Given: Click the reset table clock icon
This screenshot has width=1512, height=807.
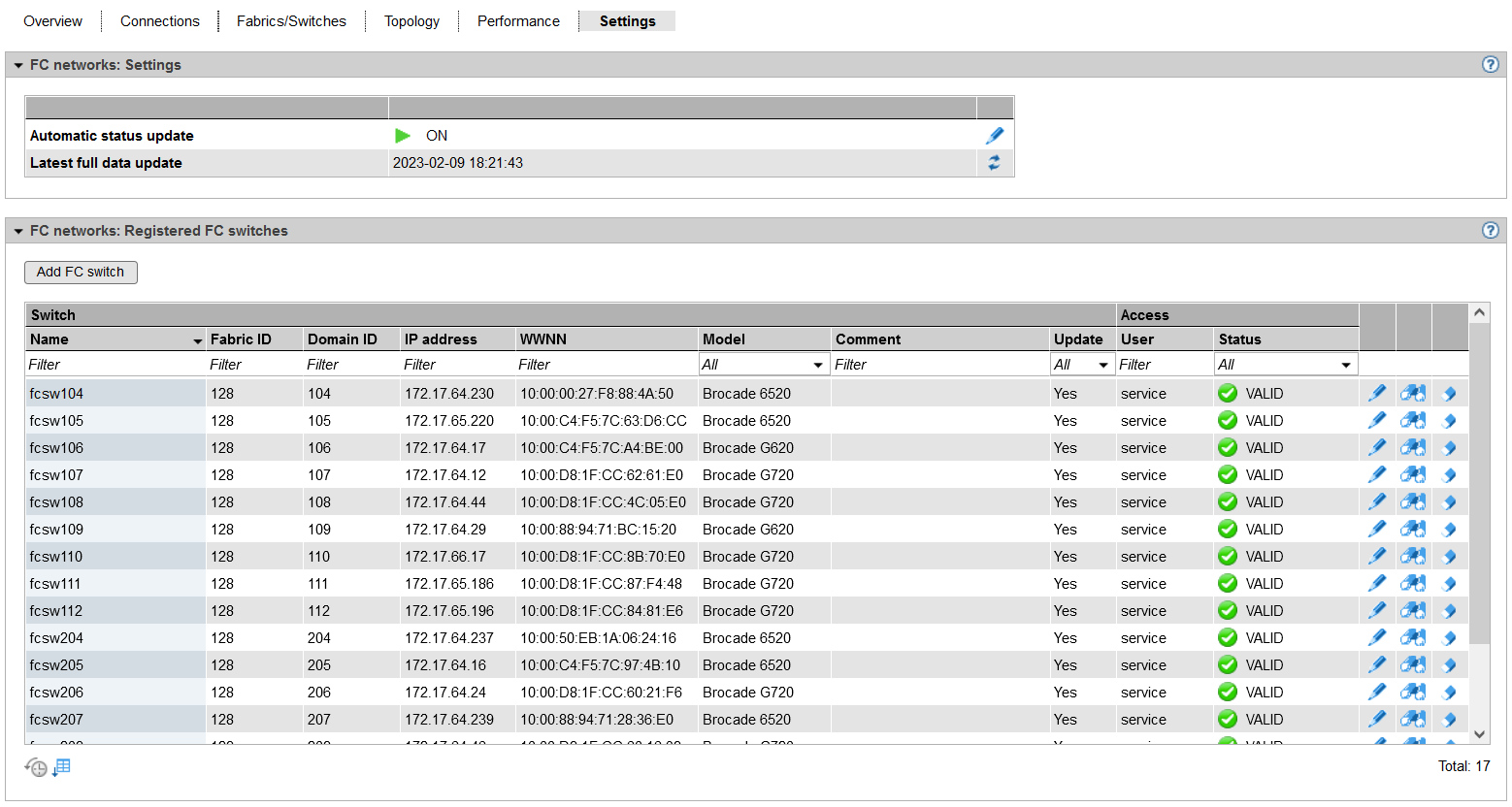Looking at the screenshot, I should (x=36, y=767).
